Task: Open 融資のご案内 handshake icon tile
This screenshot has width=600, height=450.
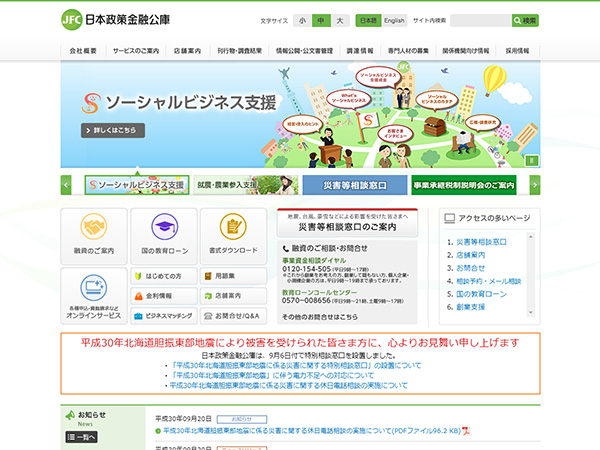Action: point(93,236)
